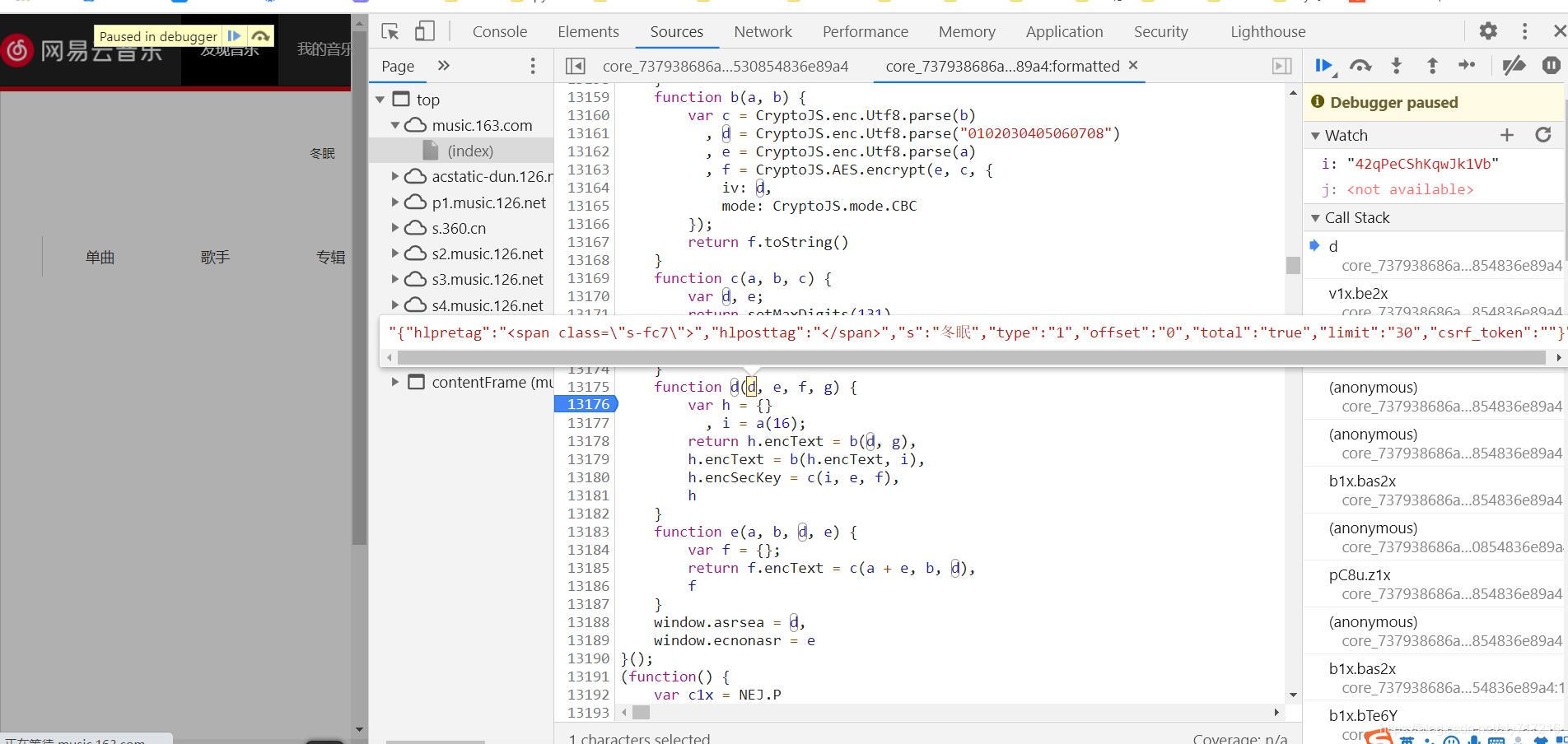This screenshot has width=1568, height=744.
Task: Open the Application tab
Action: (1064, 31)
